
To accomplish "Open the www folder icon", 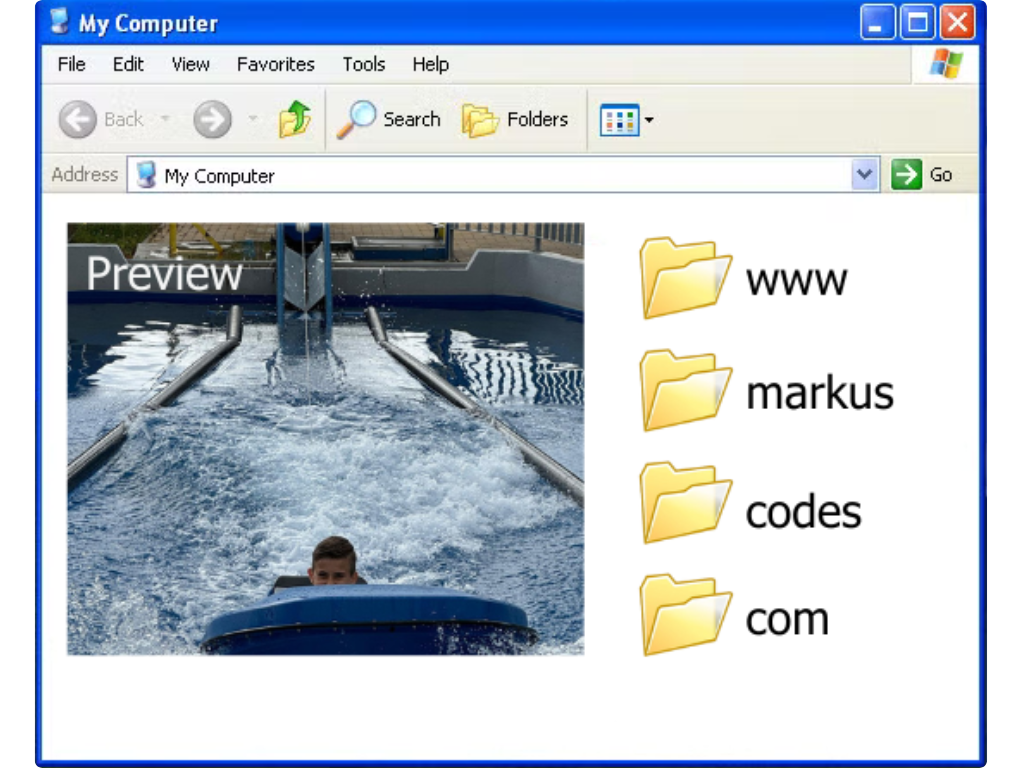I will pyautogui.click(x=685, y=278).
